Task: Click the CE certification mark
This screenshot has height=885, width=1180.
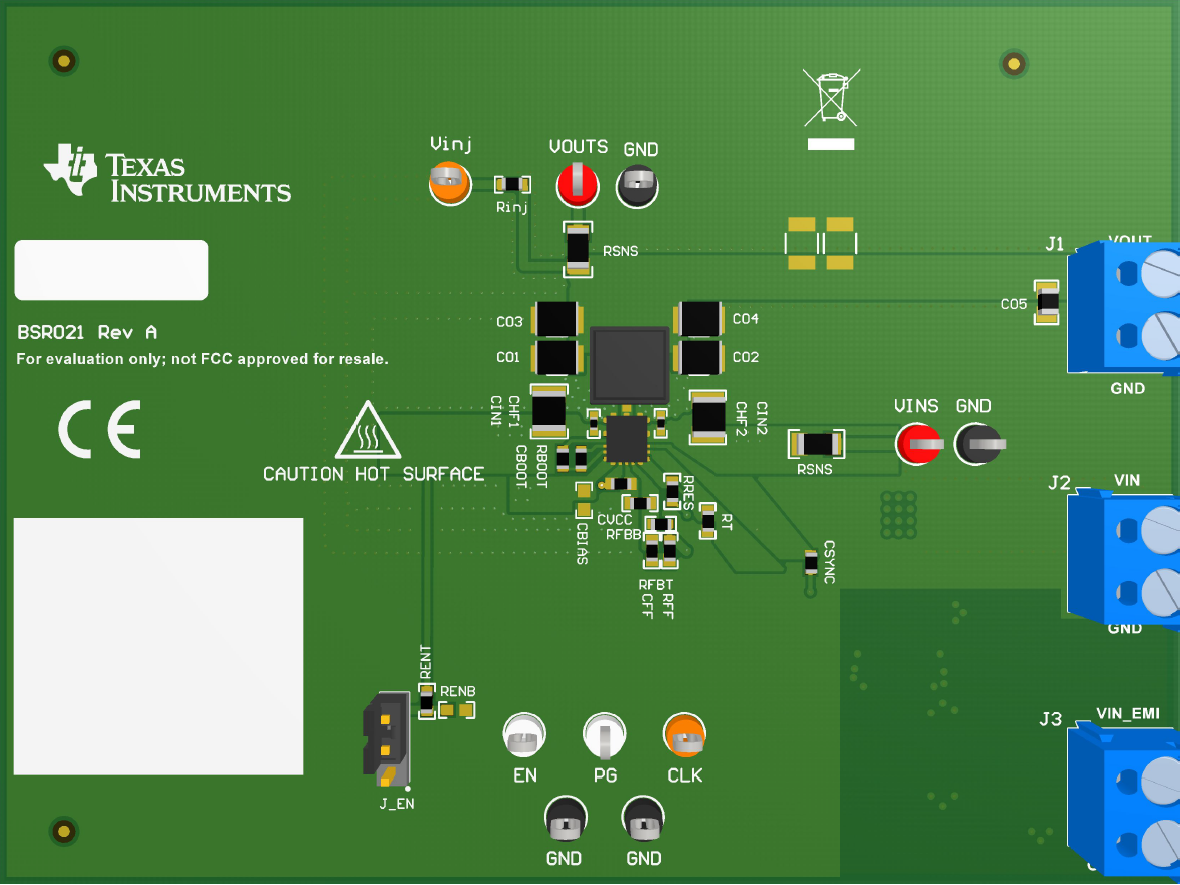Action: tap(98, 430)
